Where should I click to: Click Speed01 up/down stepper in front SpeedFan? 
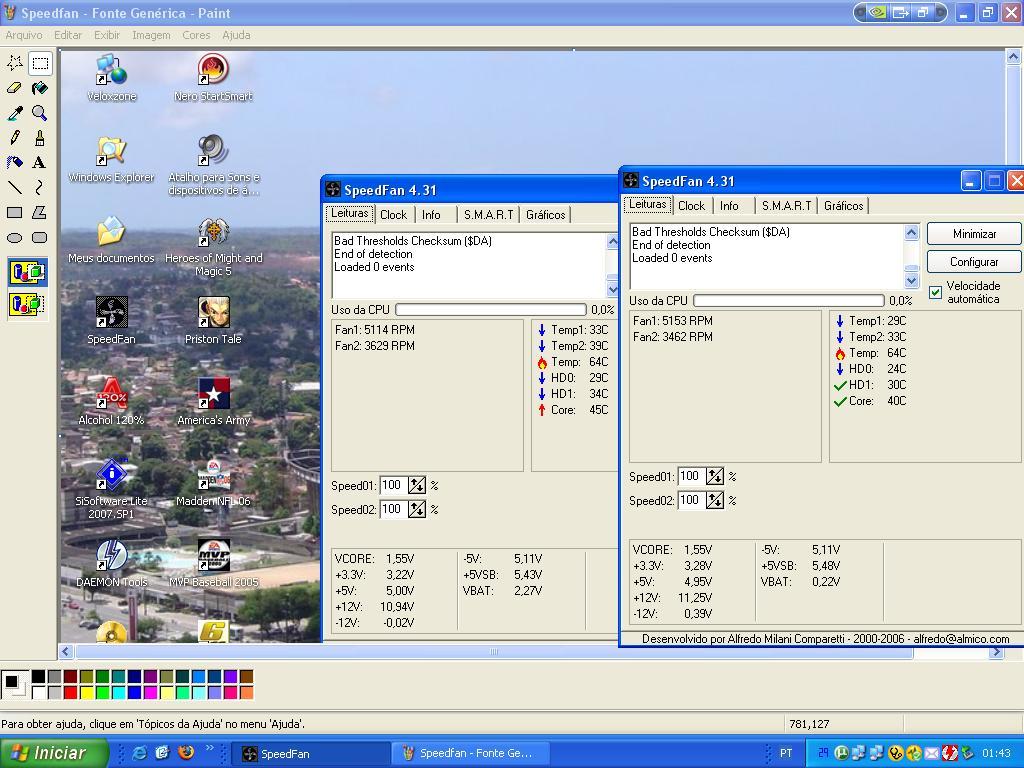(x=715, y=476)
